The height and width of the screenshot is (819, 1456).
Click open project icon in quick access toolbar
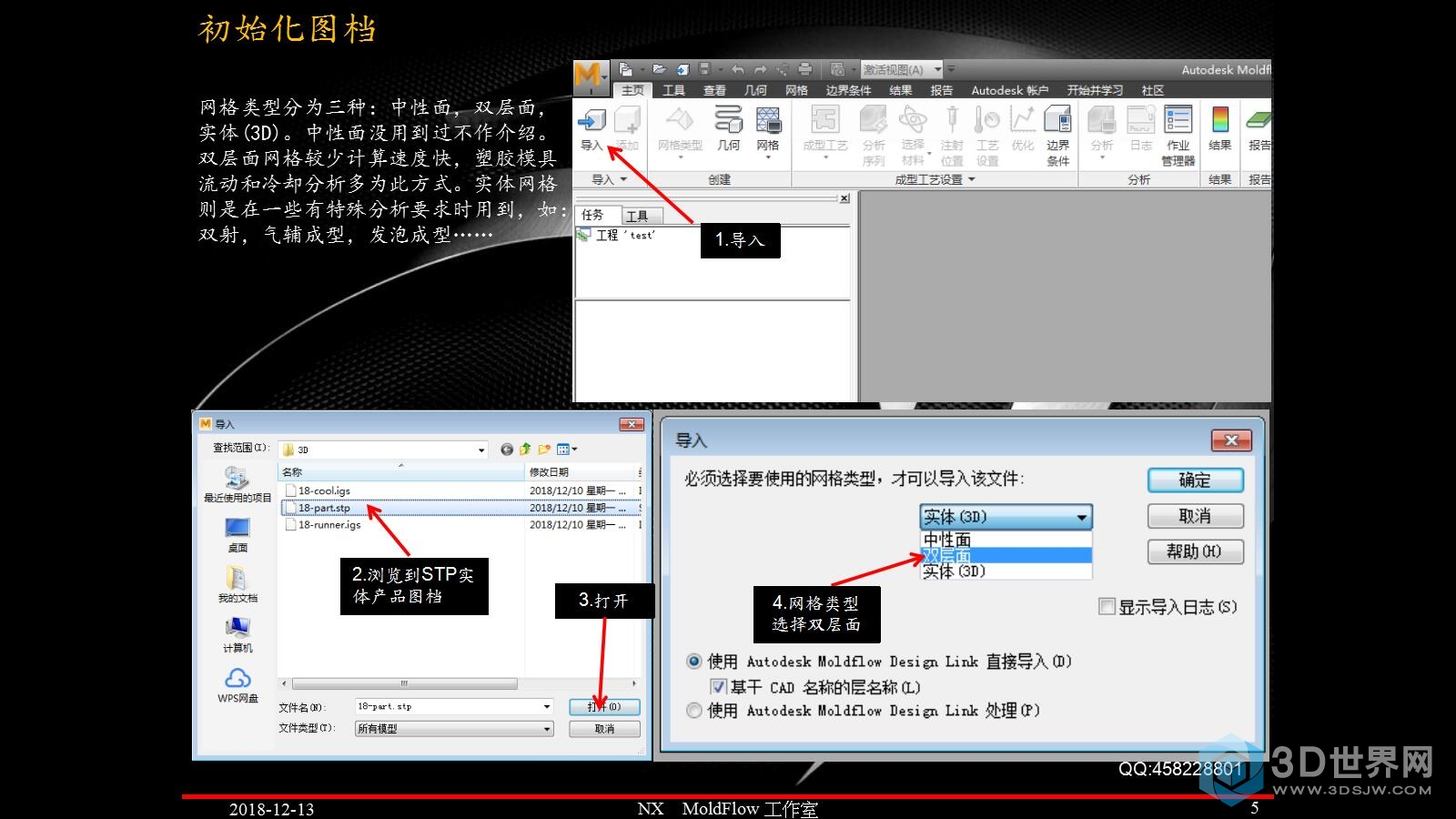tap(659, 69)
